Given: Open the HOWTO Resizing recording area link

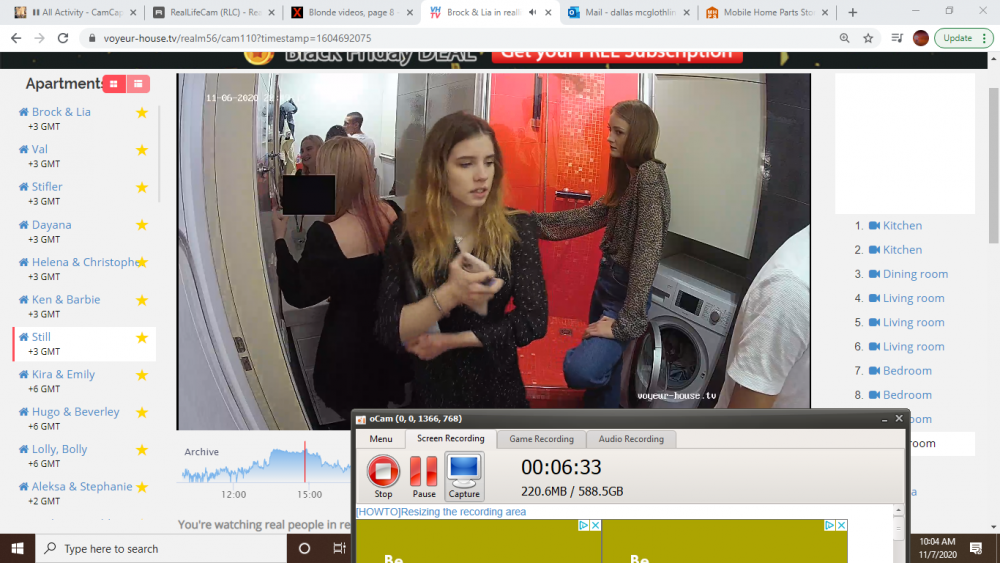Looking at the screenshot, I should coord(441,512).
